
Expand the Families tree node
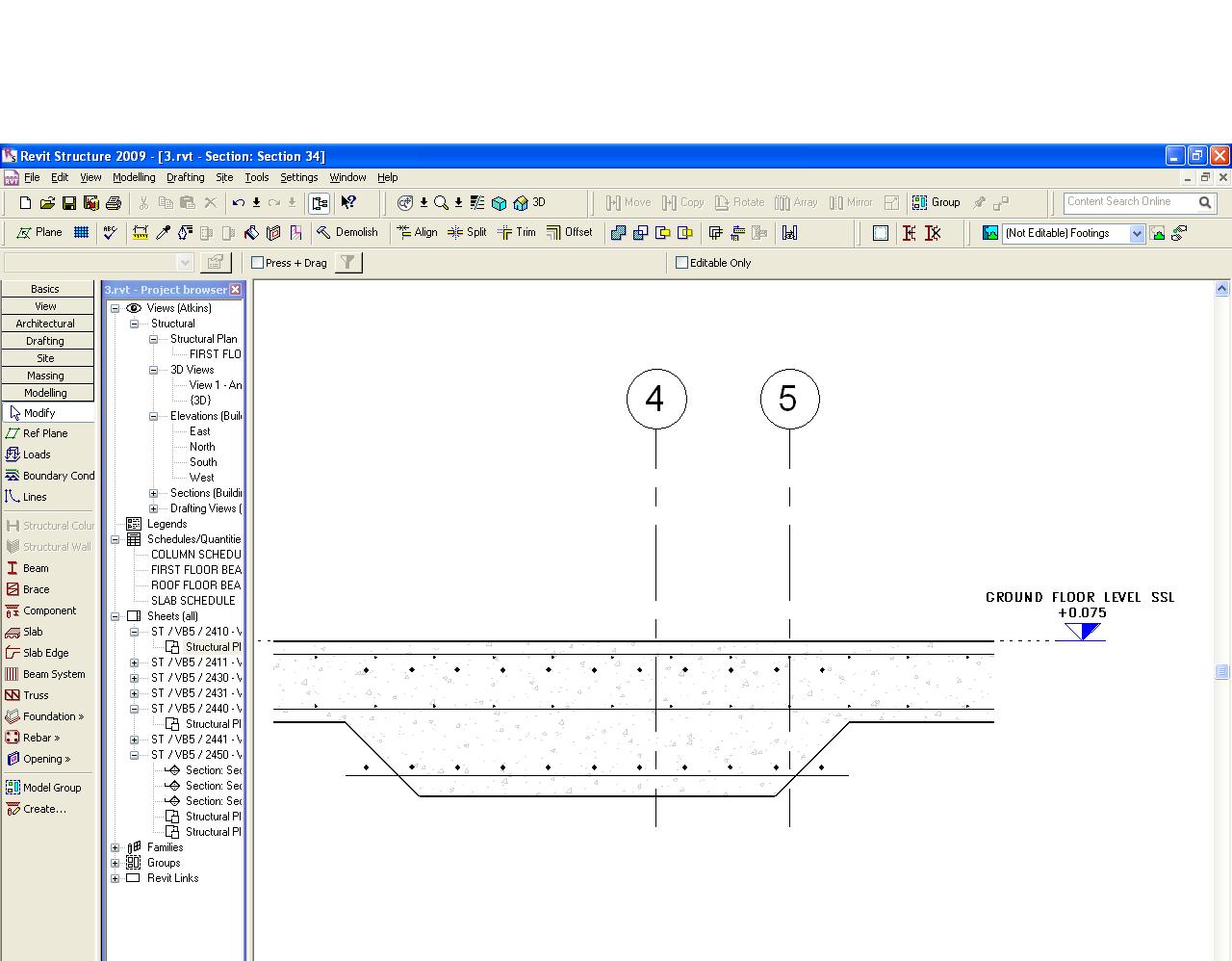[115, 848]
